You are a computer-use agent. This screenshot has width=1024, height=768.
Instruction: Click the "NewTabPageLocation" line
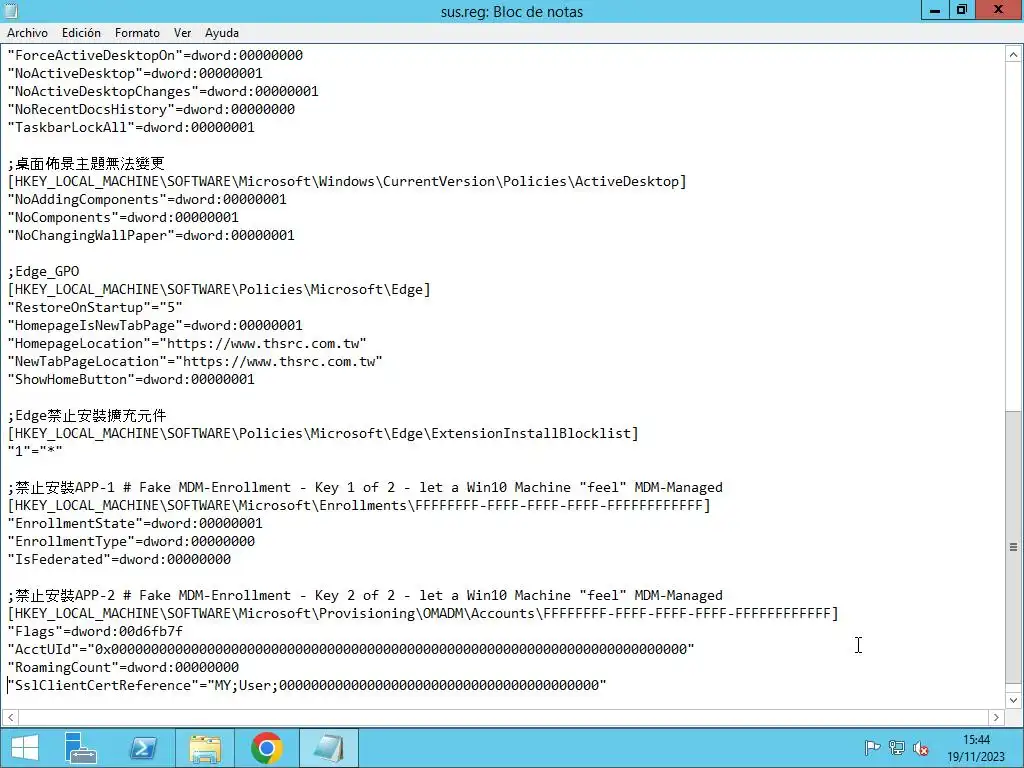[195, 361]
